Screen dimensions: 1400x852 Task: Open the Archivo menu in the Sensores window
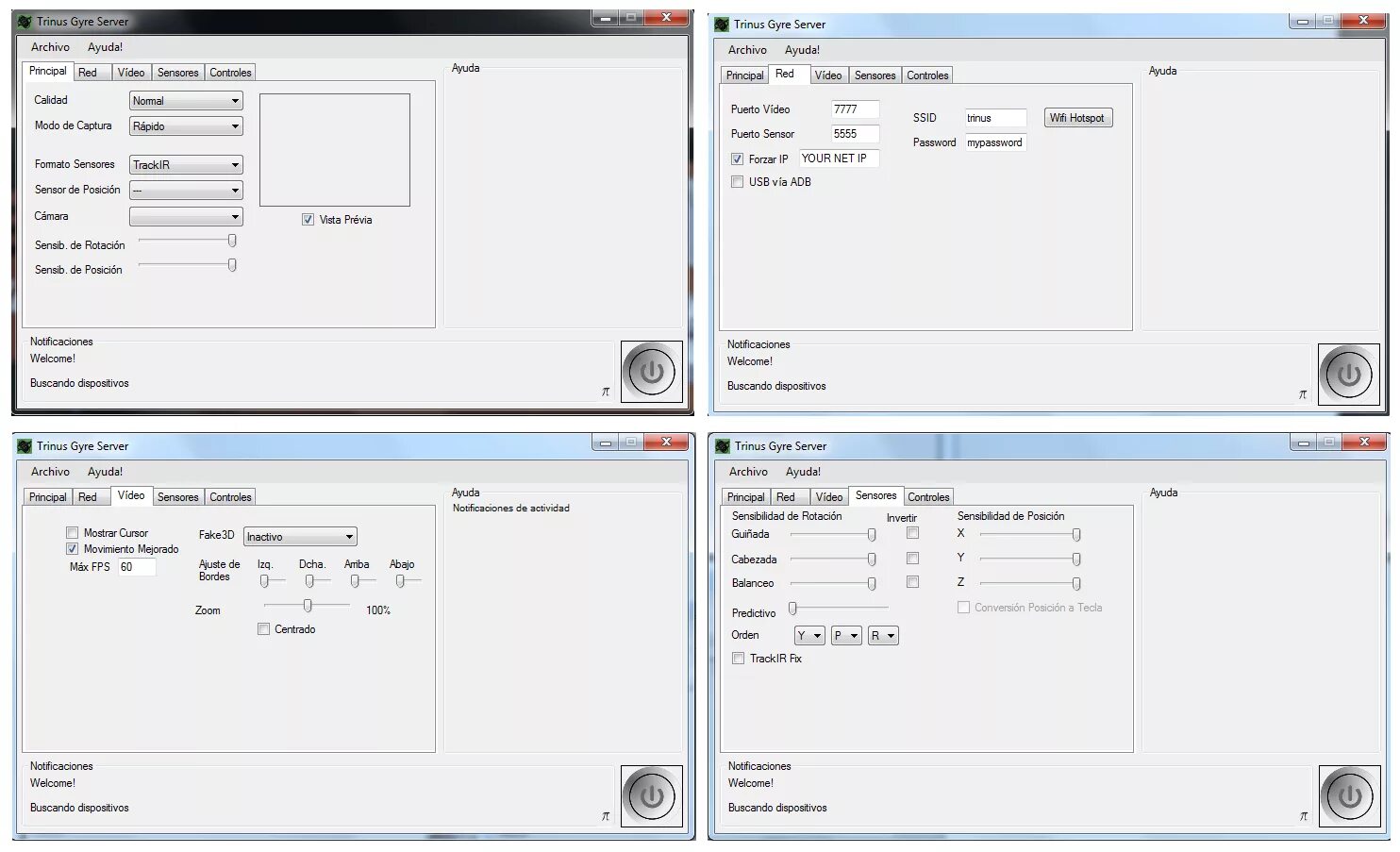pos(748,472)
